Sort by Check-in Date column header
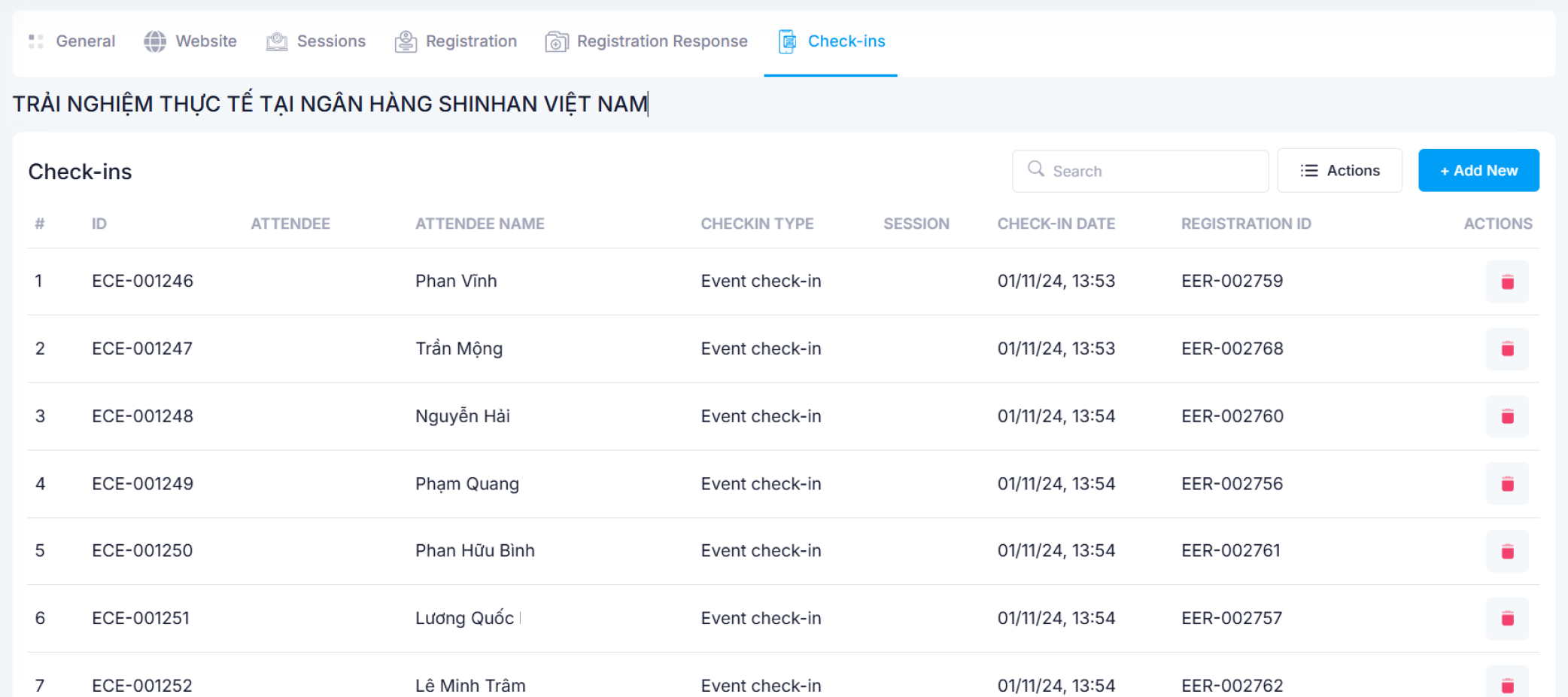 pyautogui.click(x=1056, y=224)
